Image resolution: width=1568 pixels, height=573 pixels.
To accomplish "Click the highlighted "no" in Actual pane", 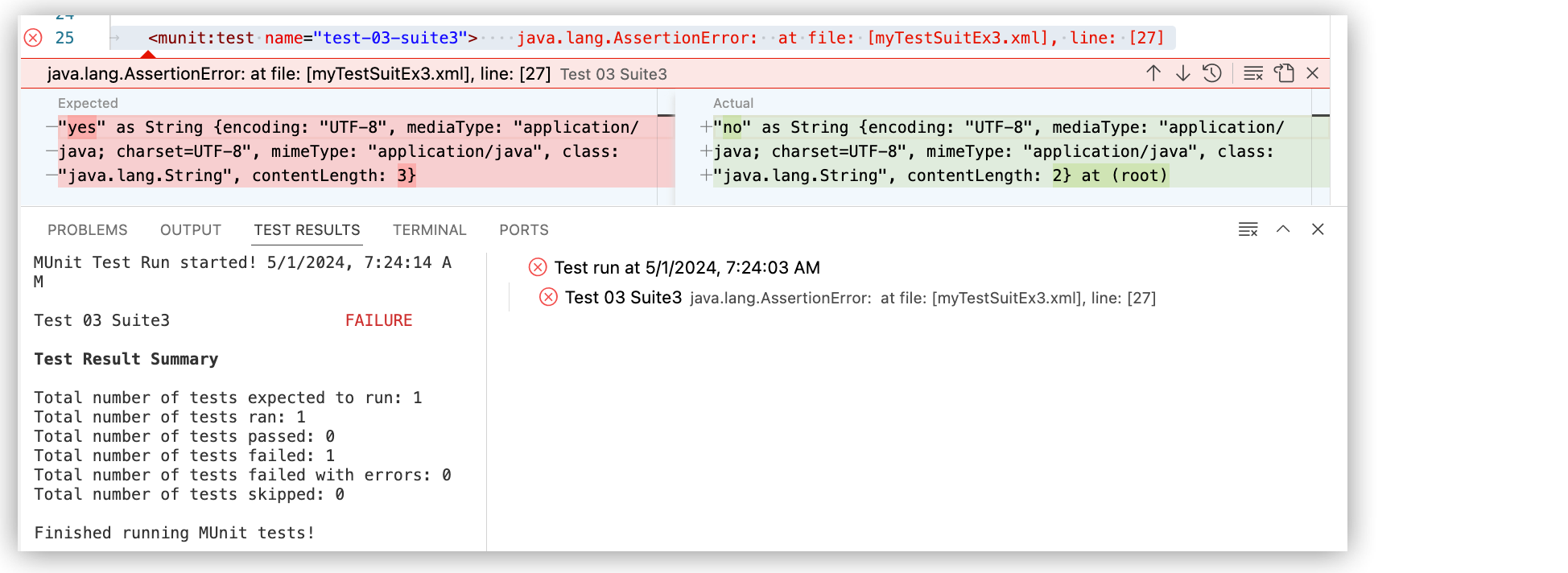I will point(732,127).
